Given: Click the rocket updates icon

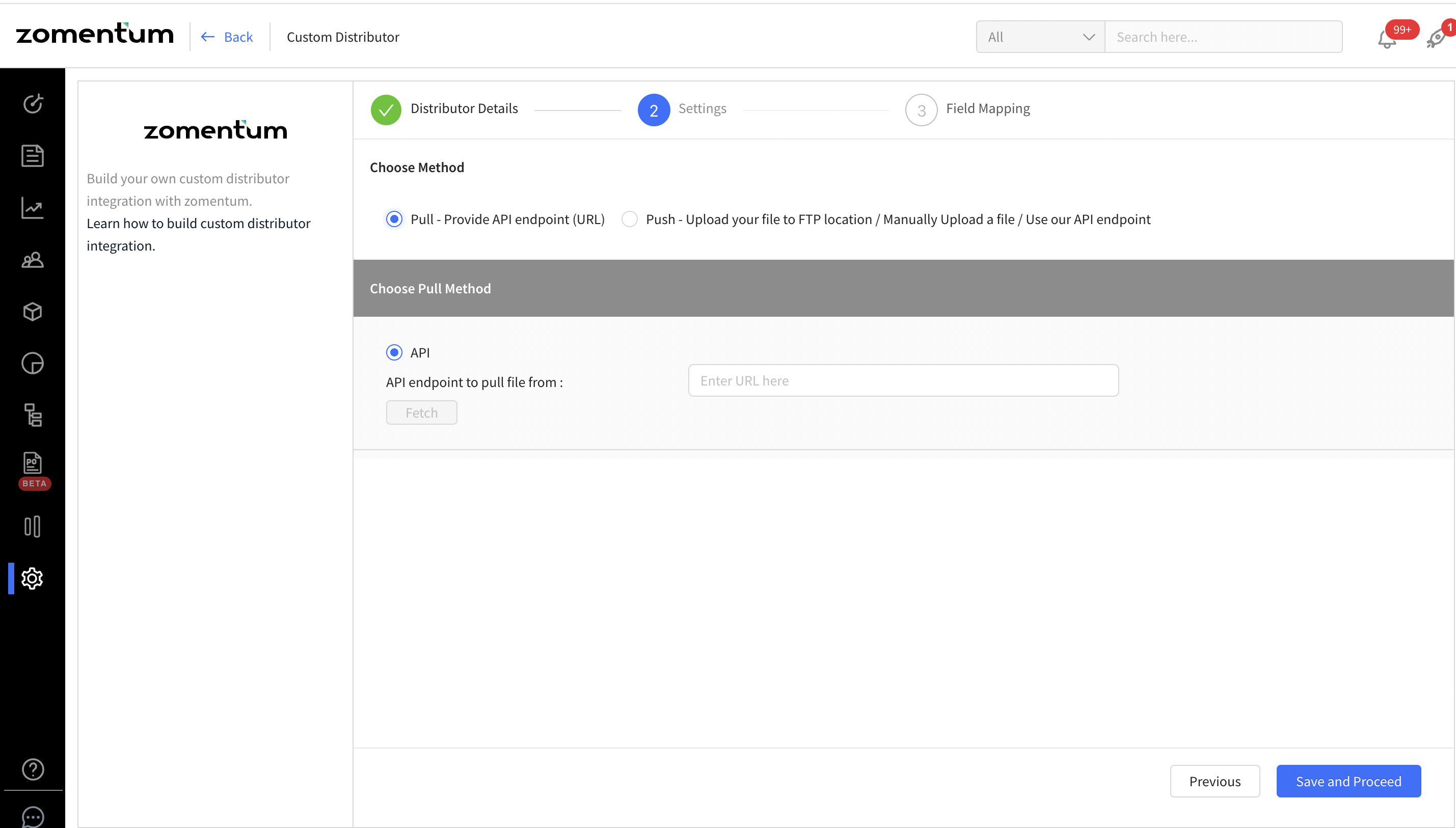Looking at the screenshot, I should tap(1436, 39).
